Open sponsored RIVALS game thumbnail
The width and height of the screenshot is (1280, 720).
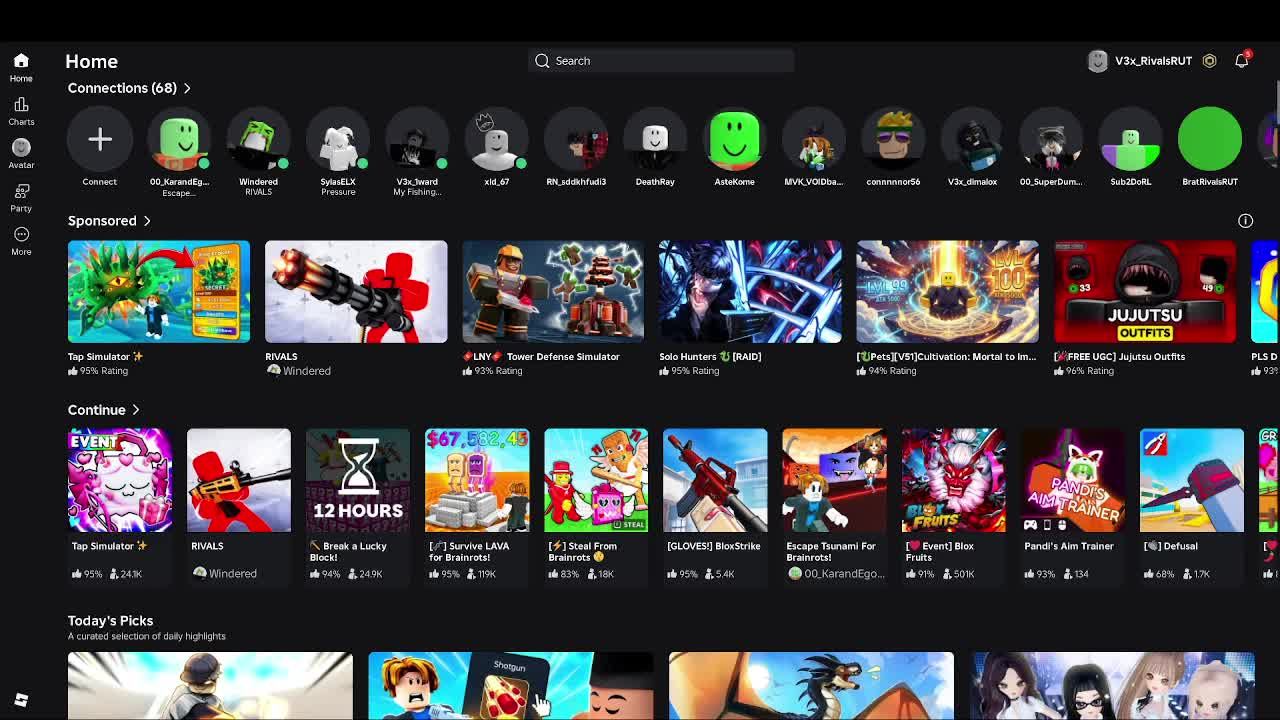coord(356,291)
